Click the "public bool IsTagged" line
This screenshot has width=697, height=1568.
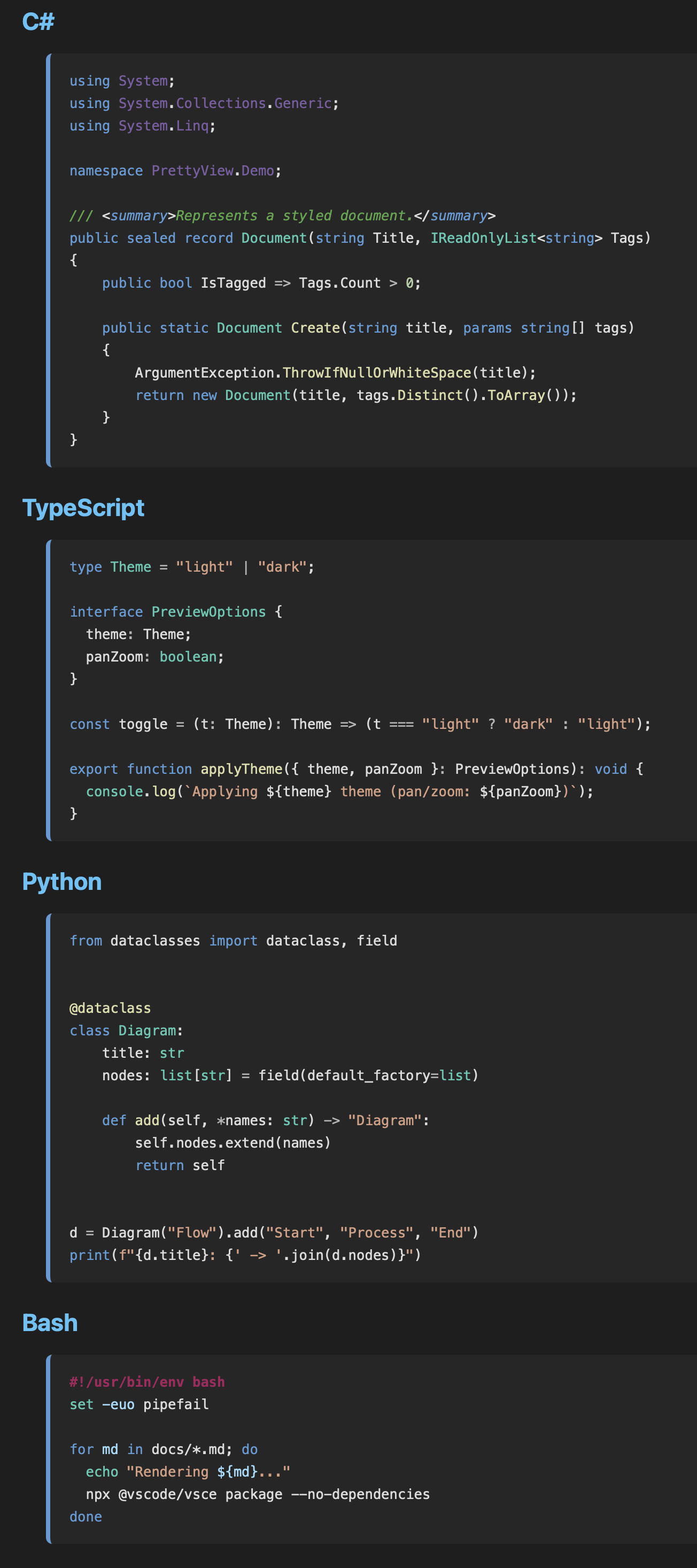tap(261, 283)
